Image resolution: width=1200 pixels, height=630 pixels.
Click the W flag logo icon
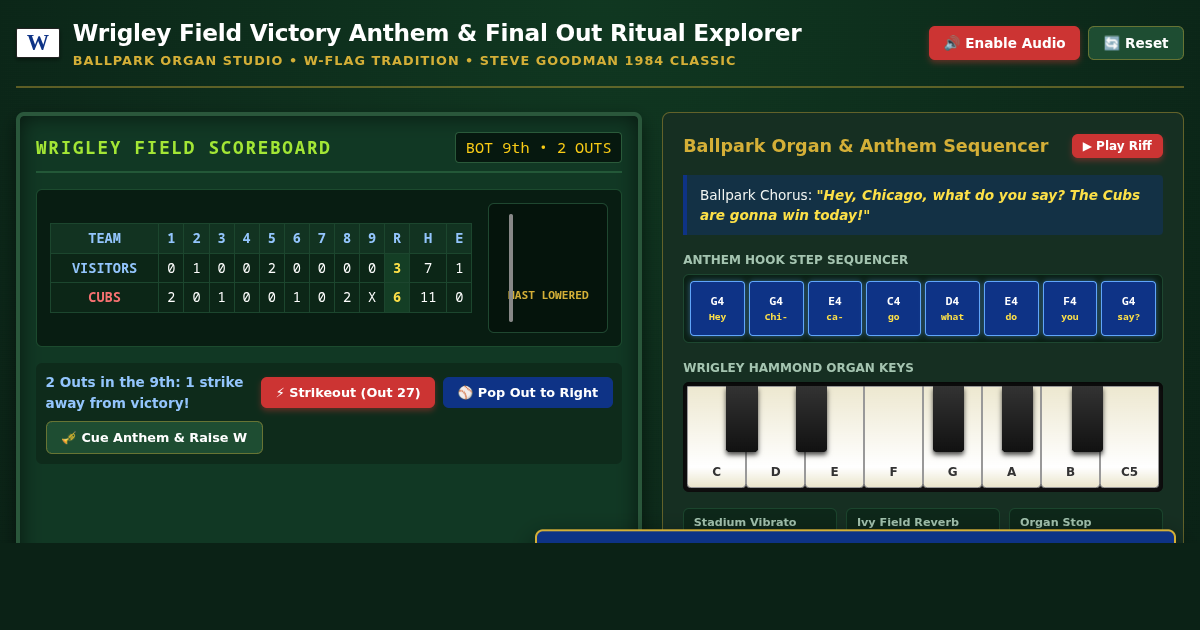[38, 43]
